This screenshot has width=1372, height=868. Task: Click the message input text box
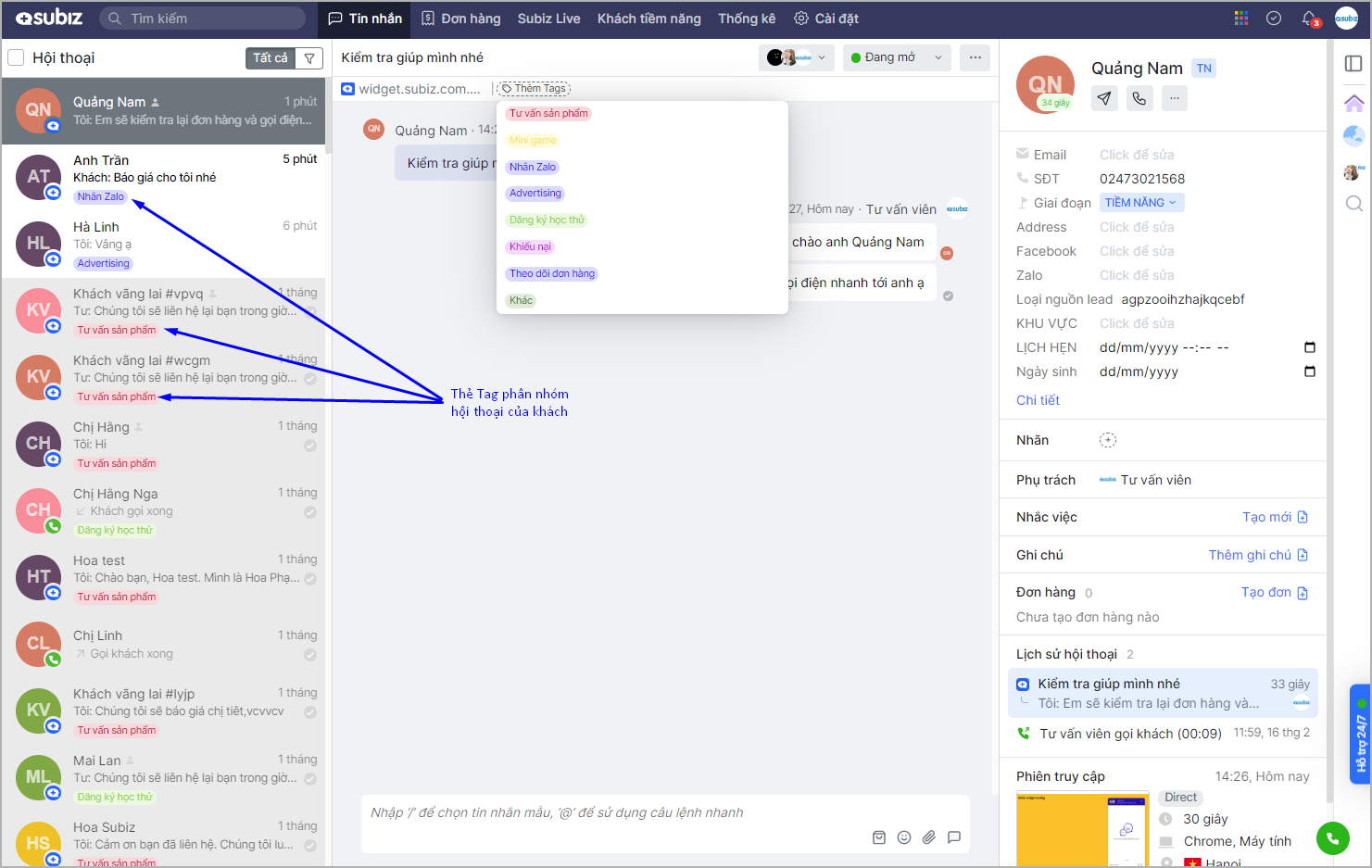648,812
